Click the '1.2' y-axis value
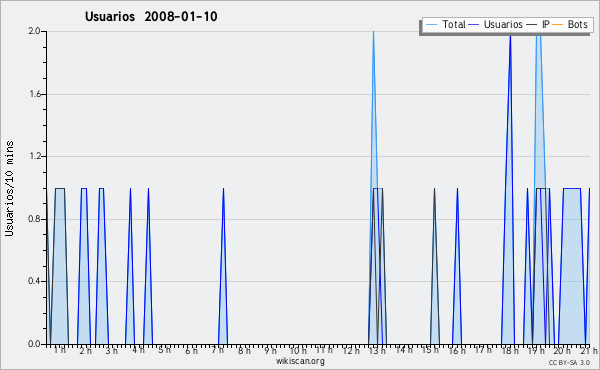This screenshot has height=370, width=600. [34, 156]
